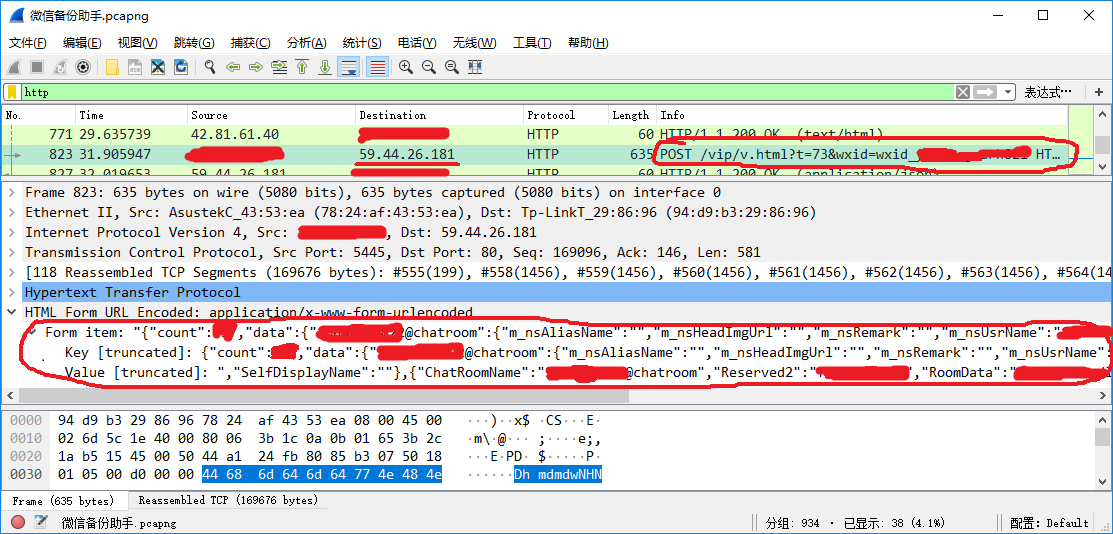This screenshot has height=534, width=1113.
Task: Open a capture file with folder icon
Action: [111, 67]
